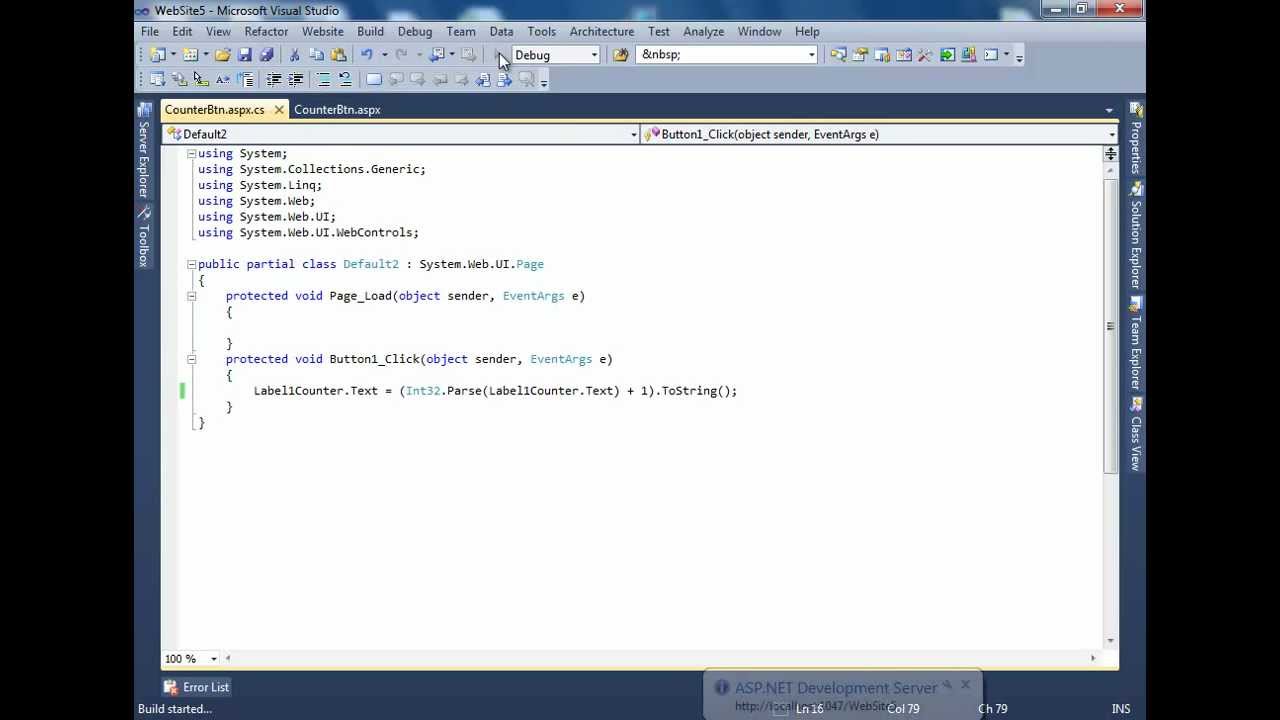Expand the Properties side tab
Viewport: 1280px width, 720px height.
(1136, 140)
